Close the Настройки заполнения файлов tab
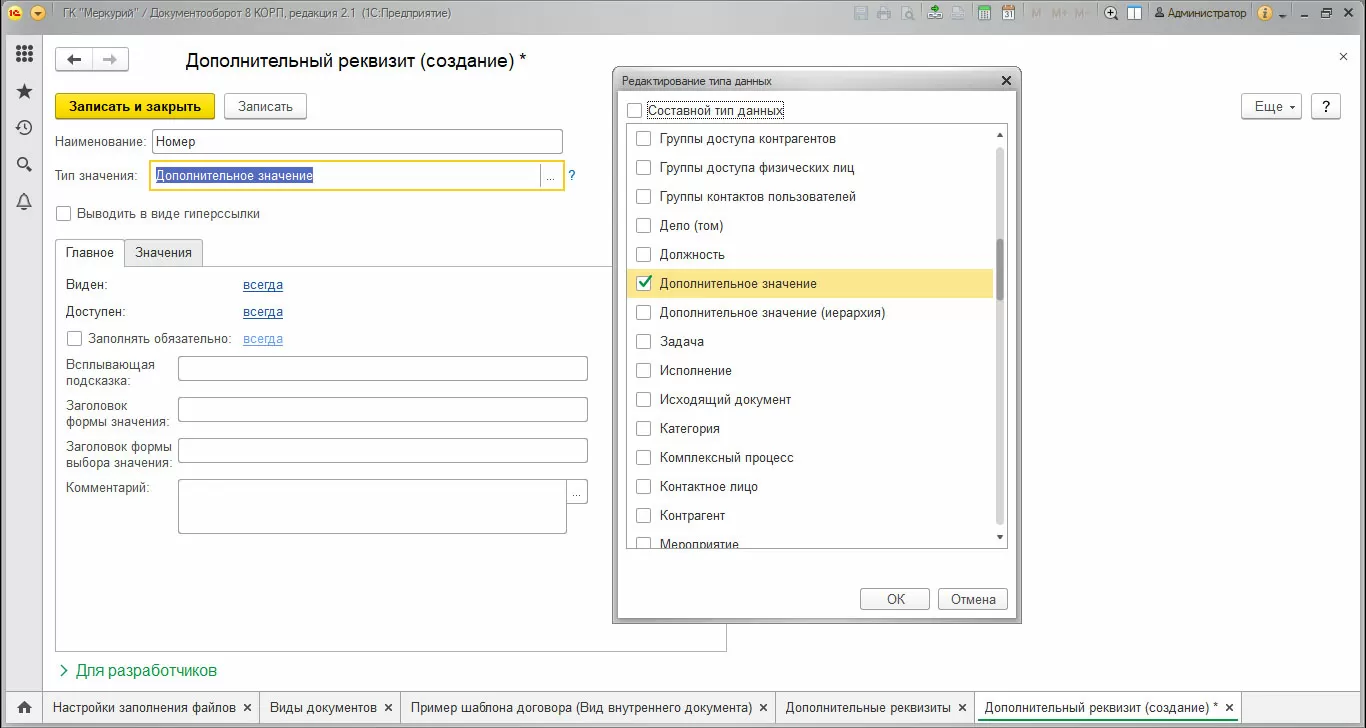1366x728 pixels. tap(247, 707)
